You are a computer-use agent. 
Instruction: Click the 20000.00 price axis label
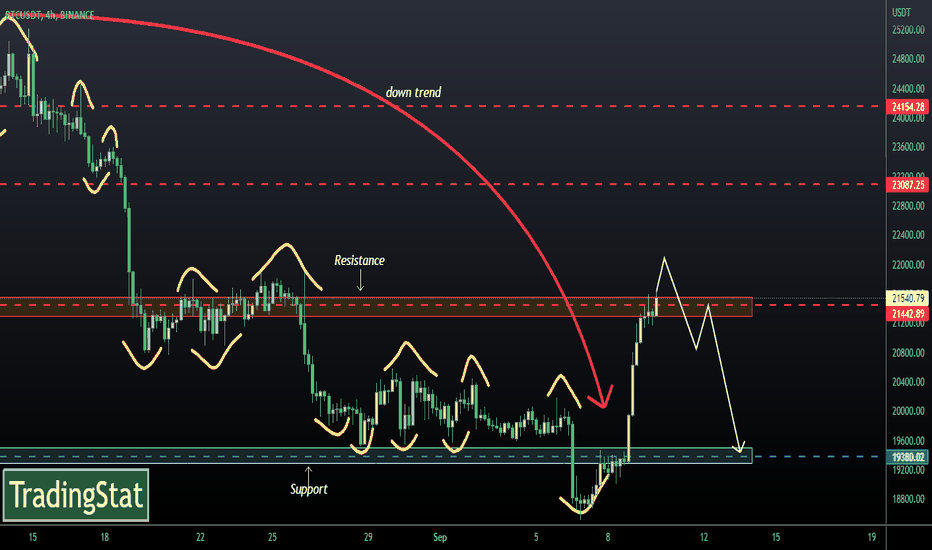pos(908,411)
